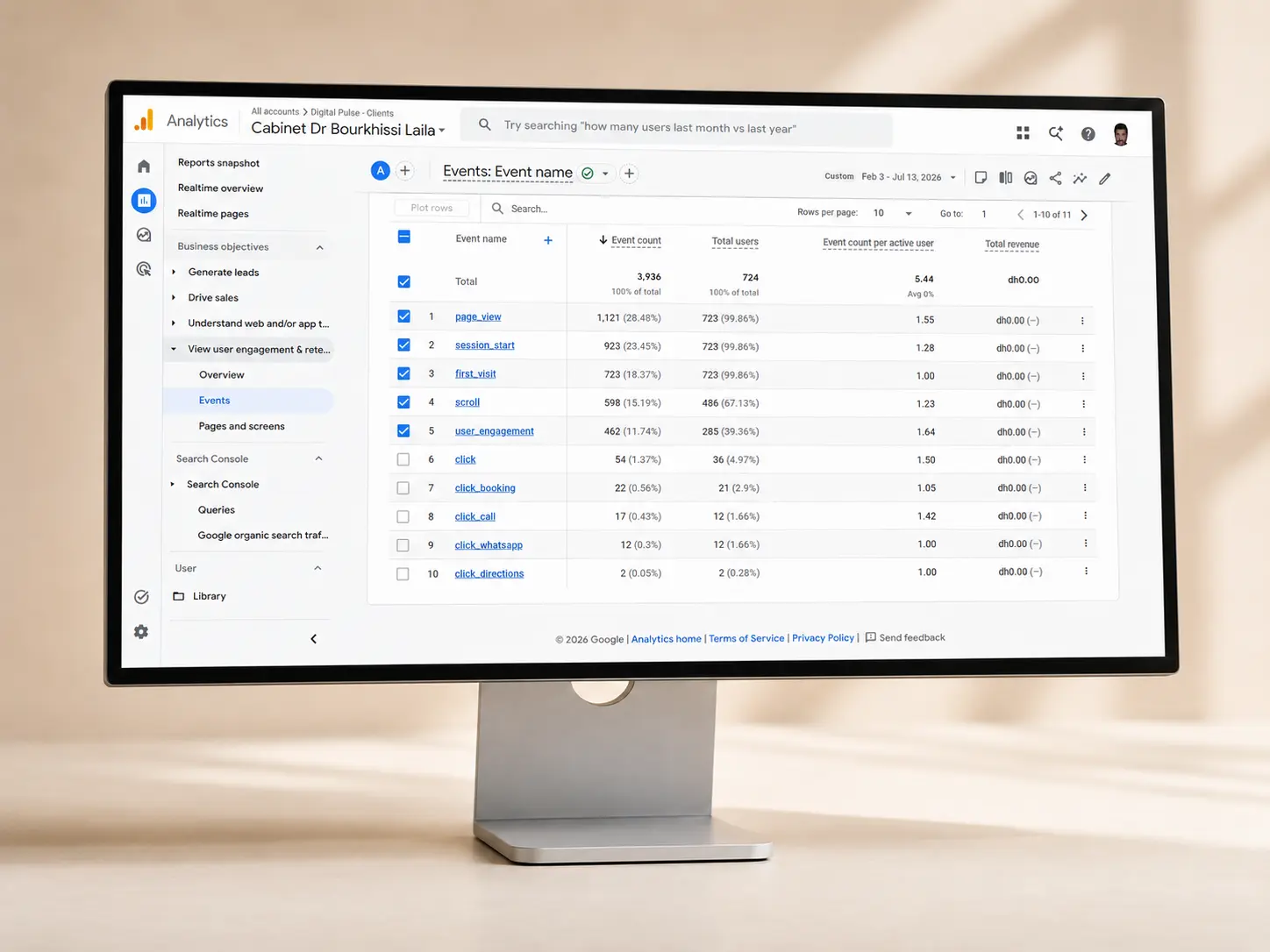The image size is (1270, 952).
Task: Open the Queries report
Action: 217,510
